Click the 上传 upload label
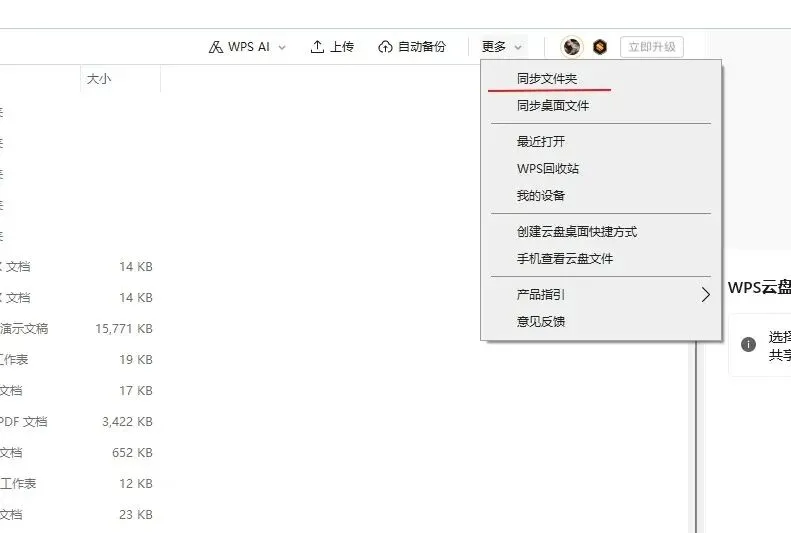 pyautogui.click(x=342, y=47)
